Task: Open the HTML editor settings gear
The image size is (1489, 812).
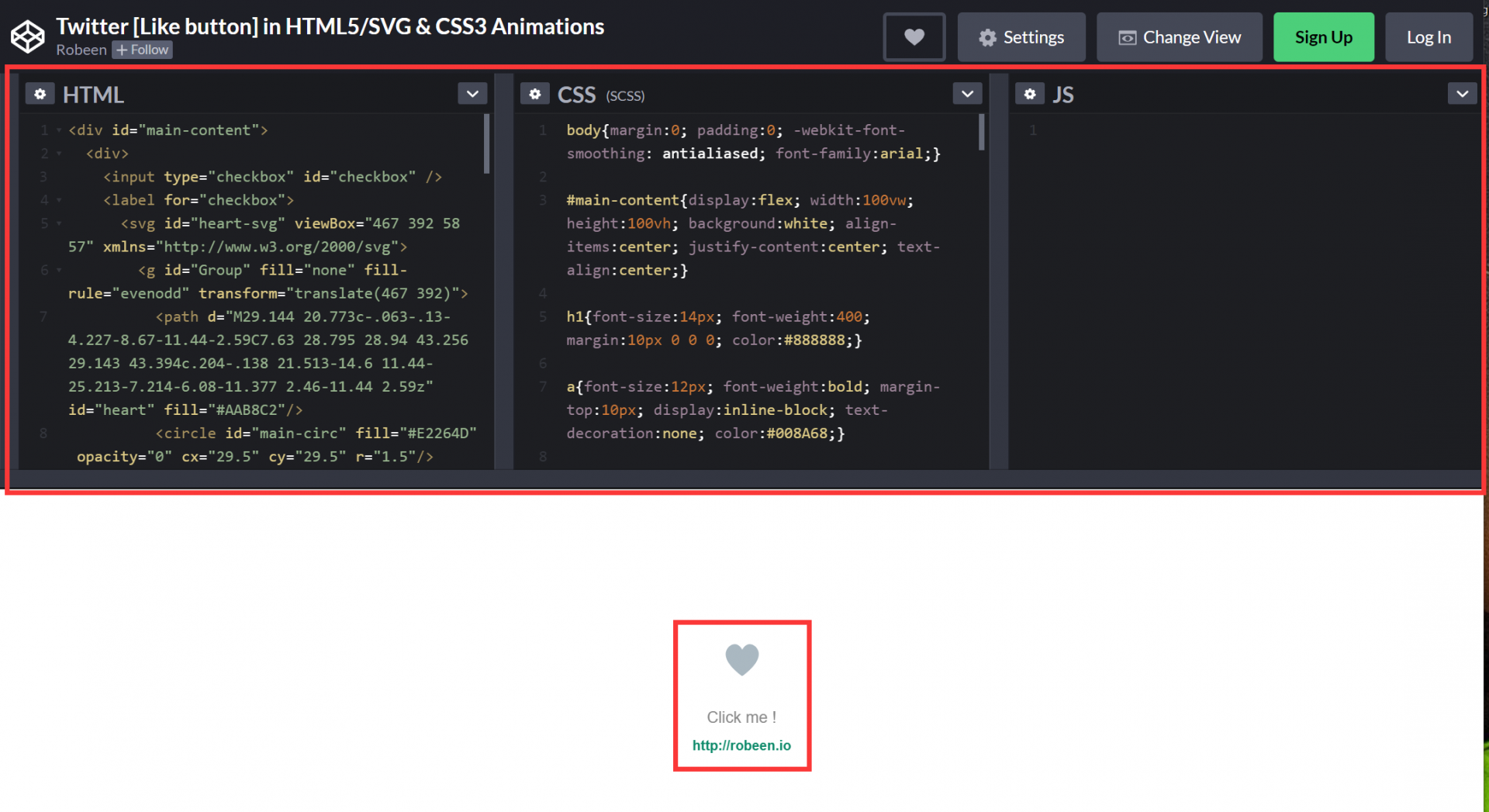Action: [40, 93]
